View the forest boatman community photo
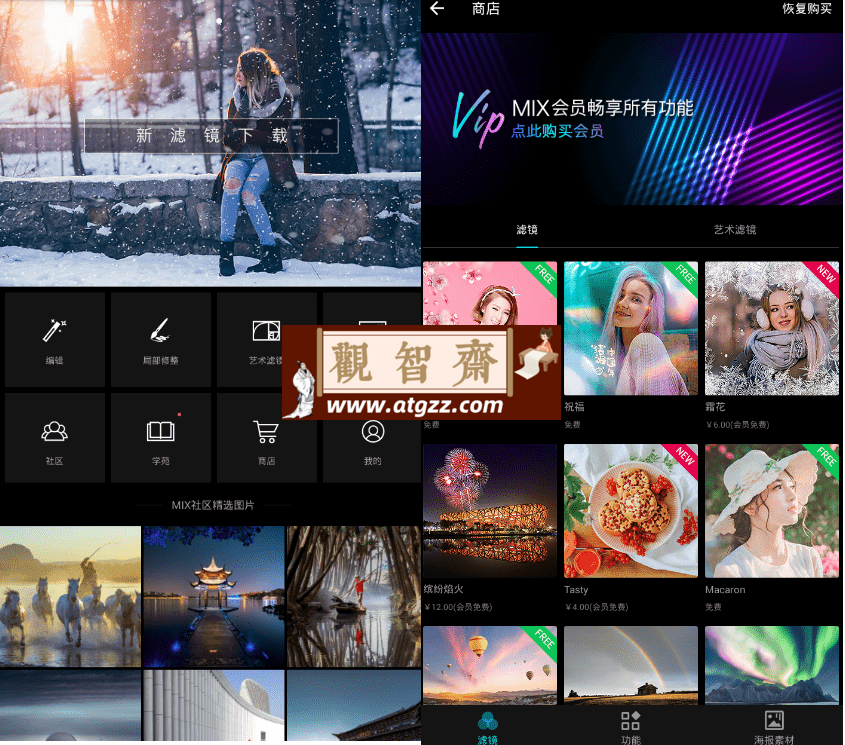Image resolution: width=845 pixels, height=745 pixels. click(x=354, y=596)
